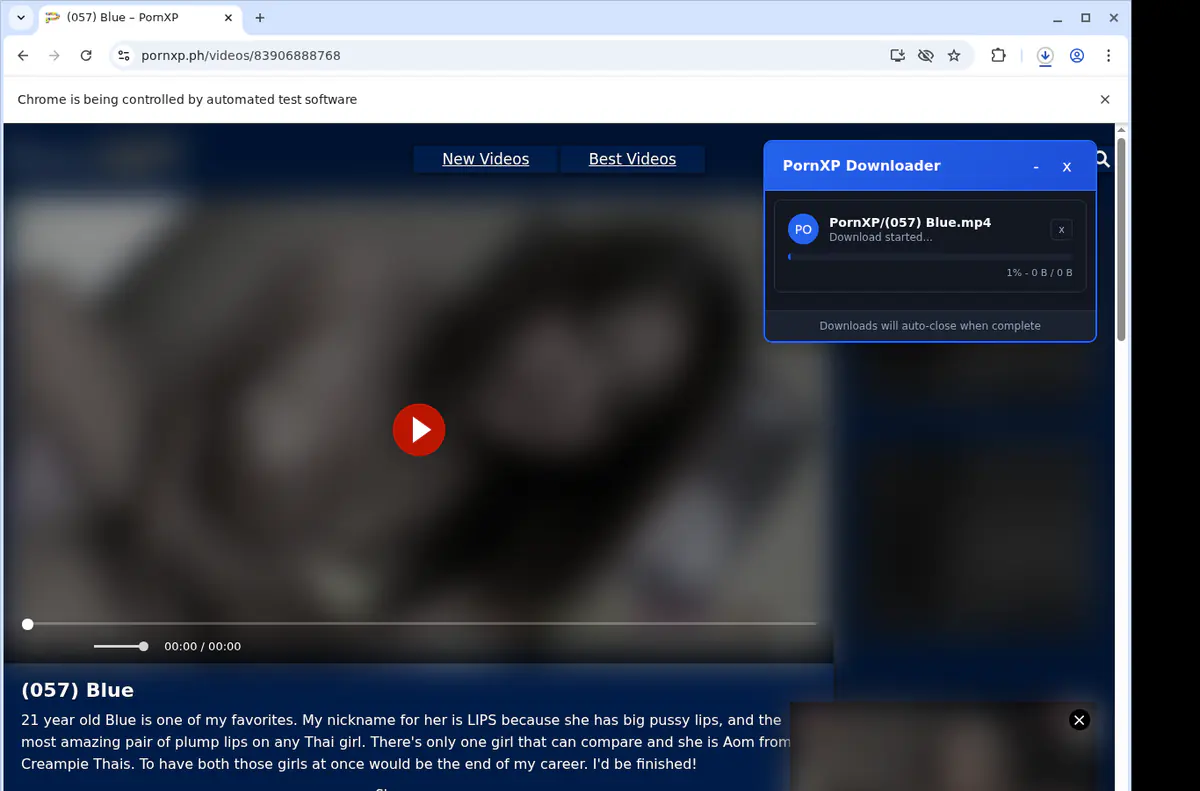Image resolution: width=1200 pixels, height=791 pixels.
Task: Click the '1% - 0 B / 0 B' progress text
Action: 1039,273
